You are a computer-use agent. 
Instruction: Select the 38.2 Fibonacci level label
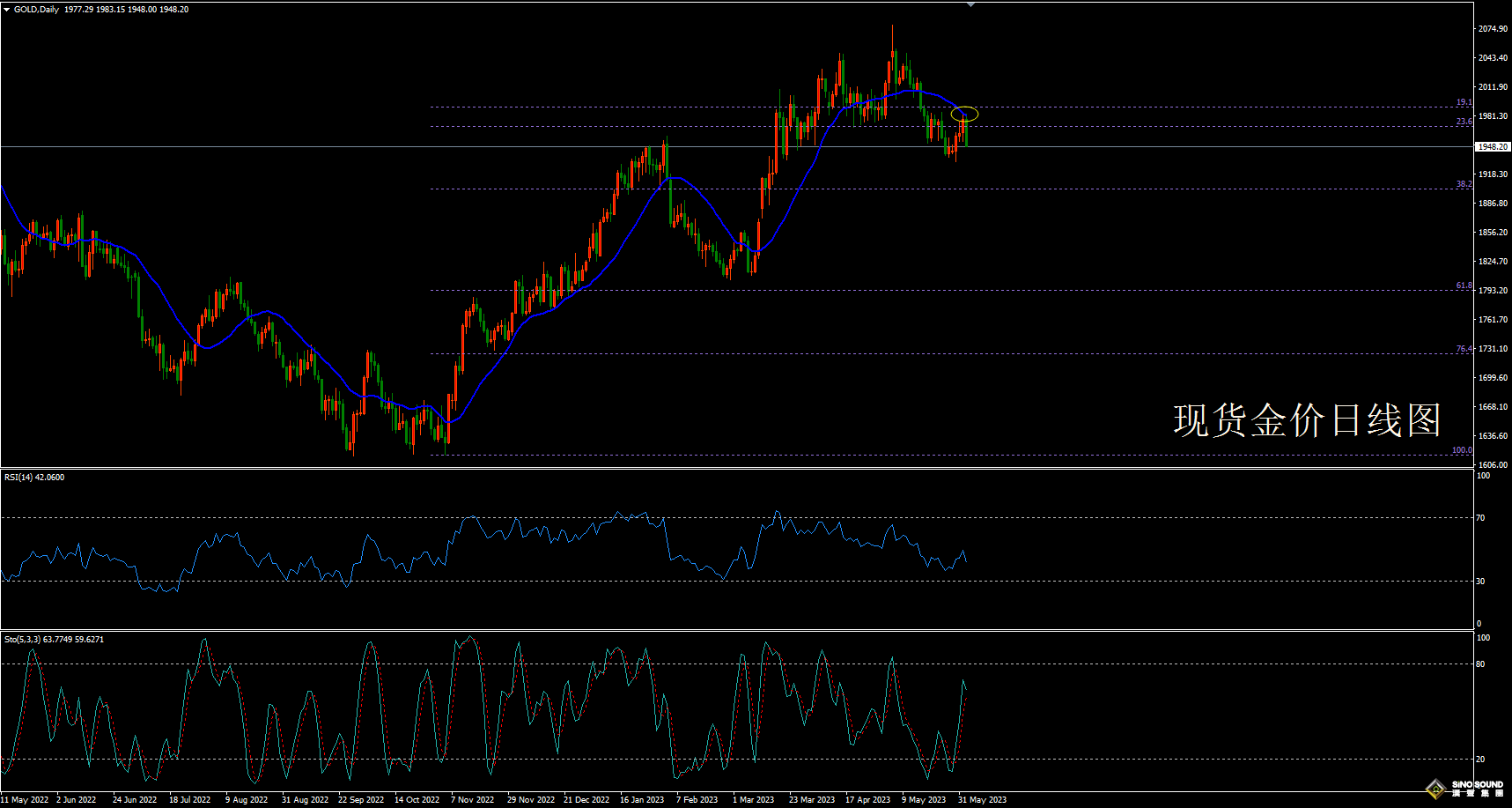click(1464, 184)
